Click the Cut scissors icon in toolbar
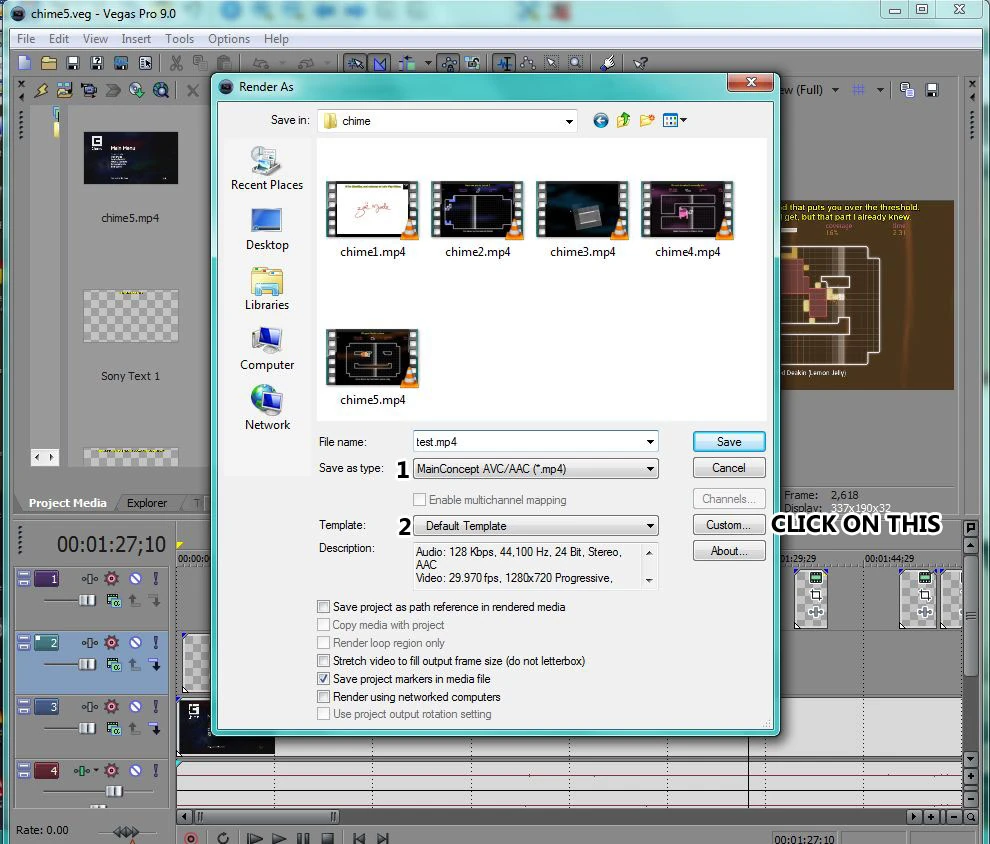The image size is (990, 844). point(176,63)
